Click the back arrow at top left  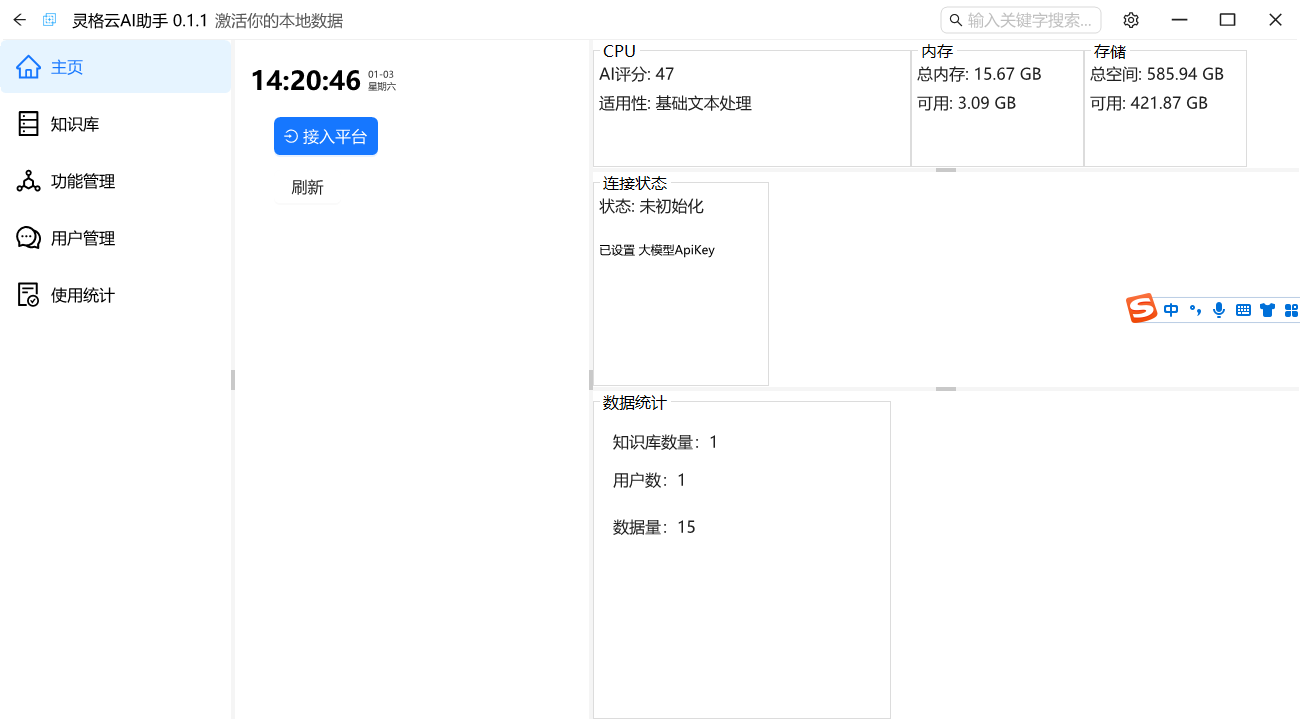19,19
